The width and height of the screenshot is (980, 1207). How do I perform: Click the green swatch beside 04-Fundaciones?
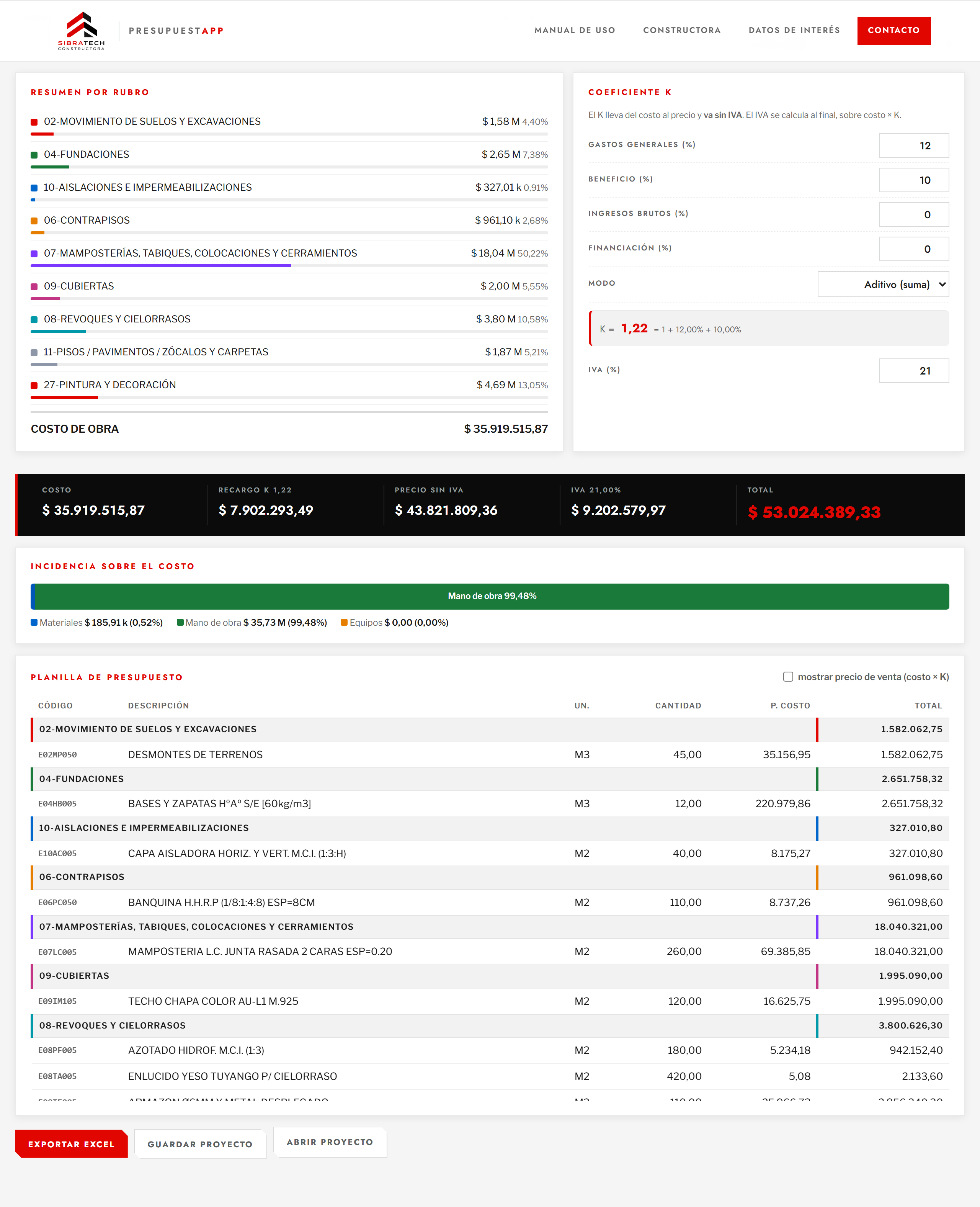(34, 155)
